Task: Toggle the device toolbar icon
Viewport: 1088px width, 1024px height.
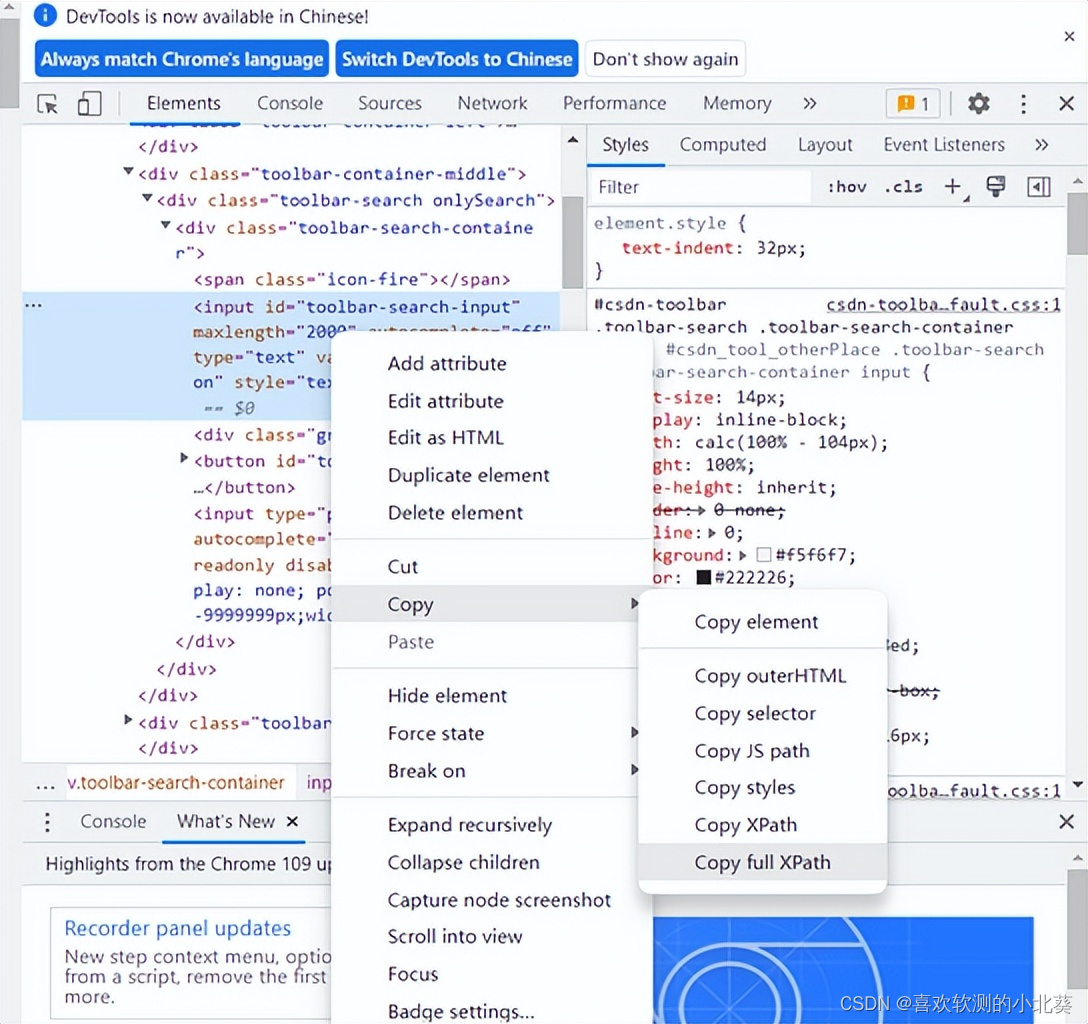Action: pos(90,104)
